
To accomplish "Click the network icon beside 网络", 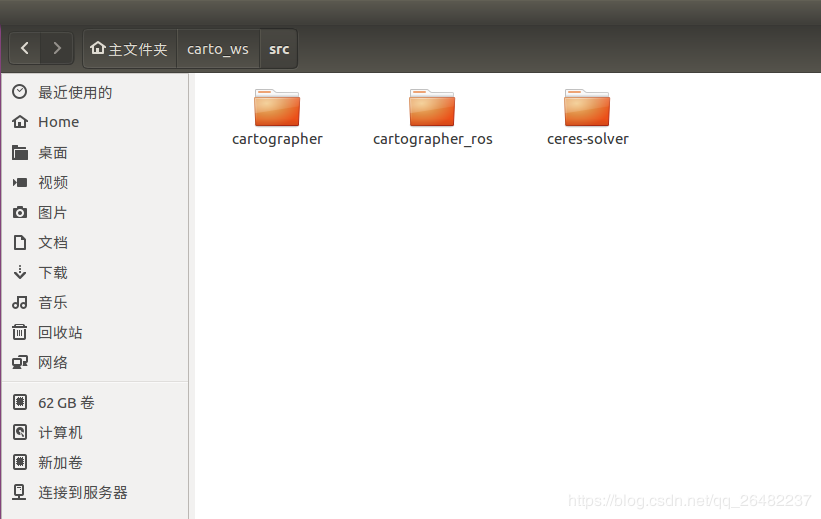I will [20, 362].
